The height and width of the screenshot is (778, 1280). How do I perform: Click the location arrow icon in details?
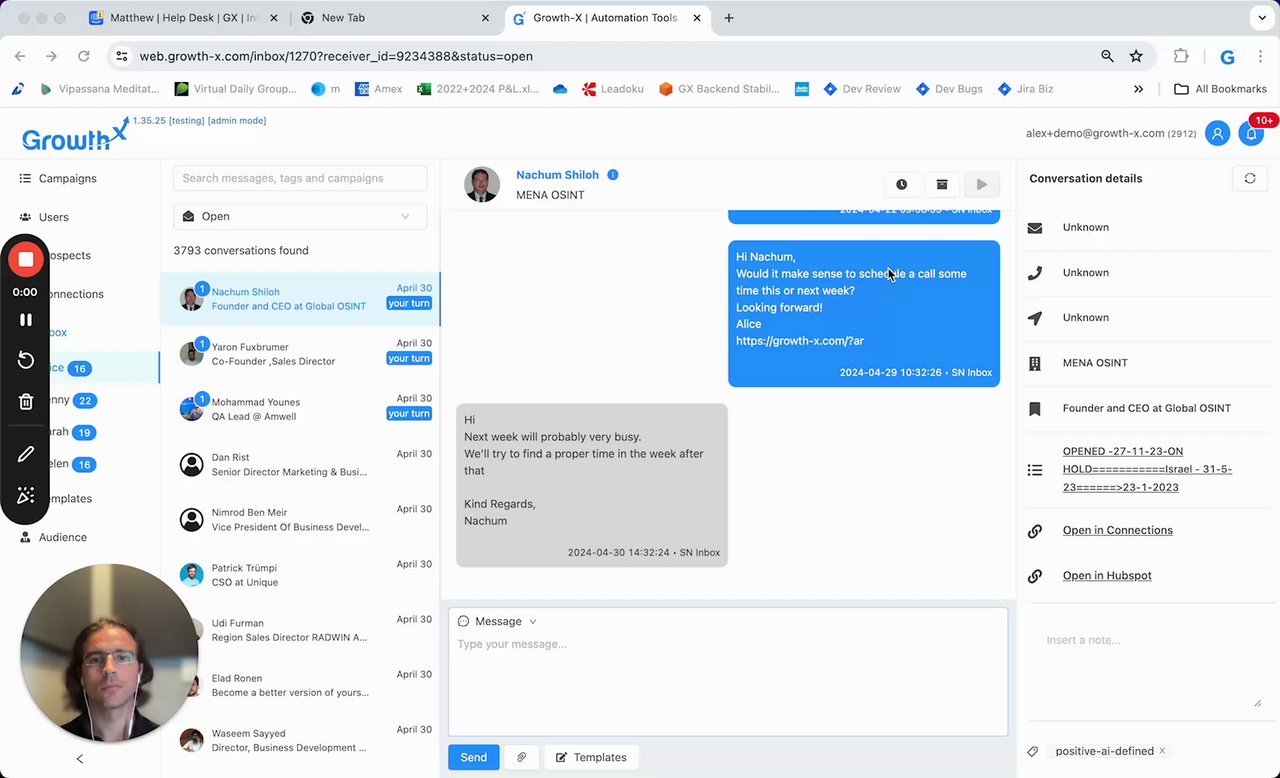coord(1035,318)
